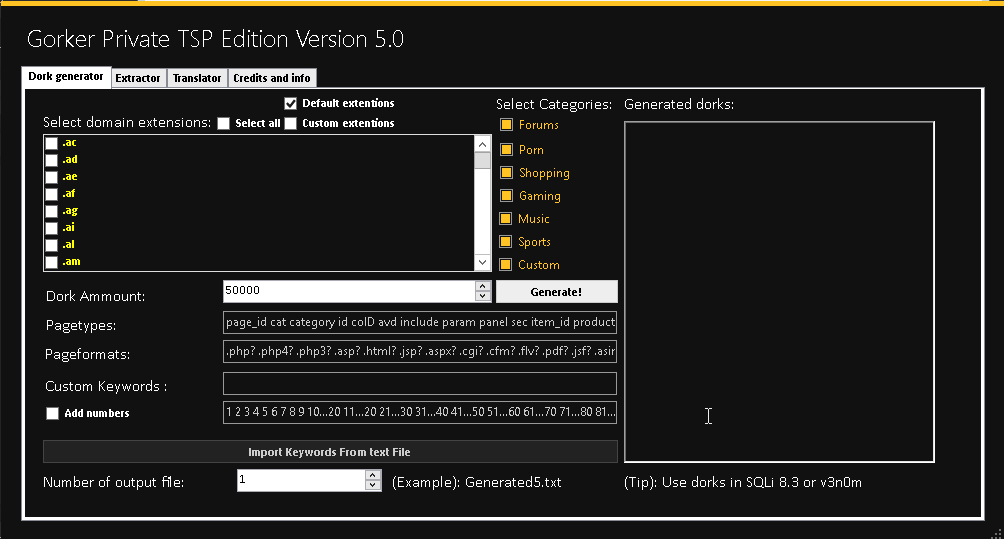
Task: Toggle the Porn category checkbox
Action: tap(506, 149)
